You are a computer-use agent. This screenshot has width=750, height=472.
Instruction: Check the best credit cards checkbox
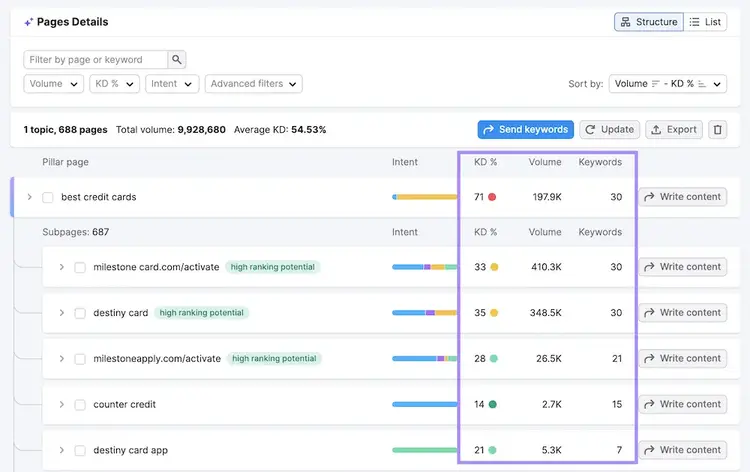pyautogui.click(x=48, y=198)
